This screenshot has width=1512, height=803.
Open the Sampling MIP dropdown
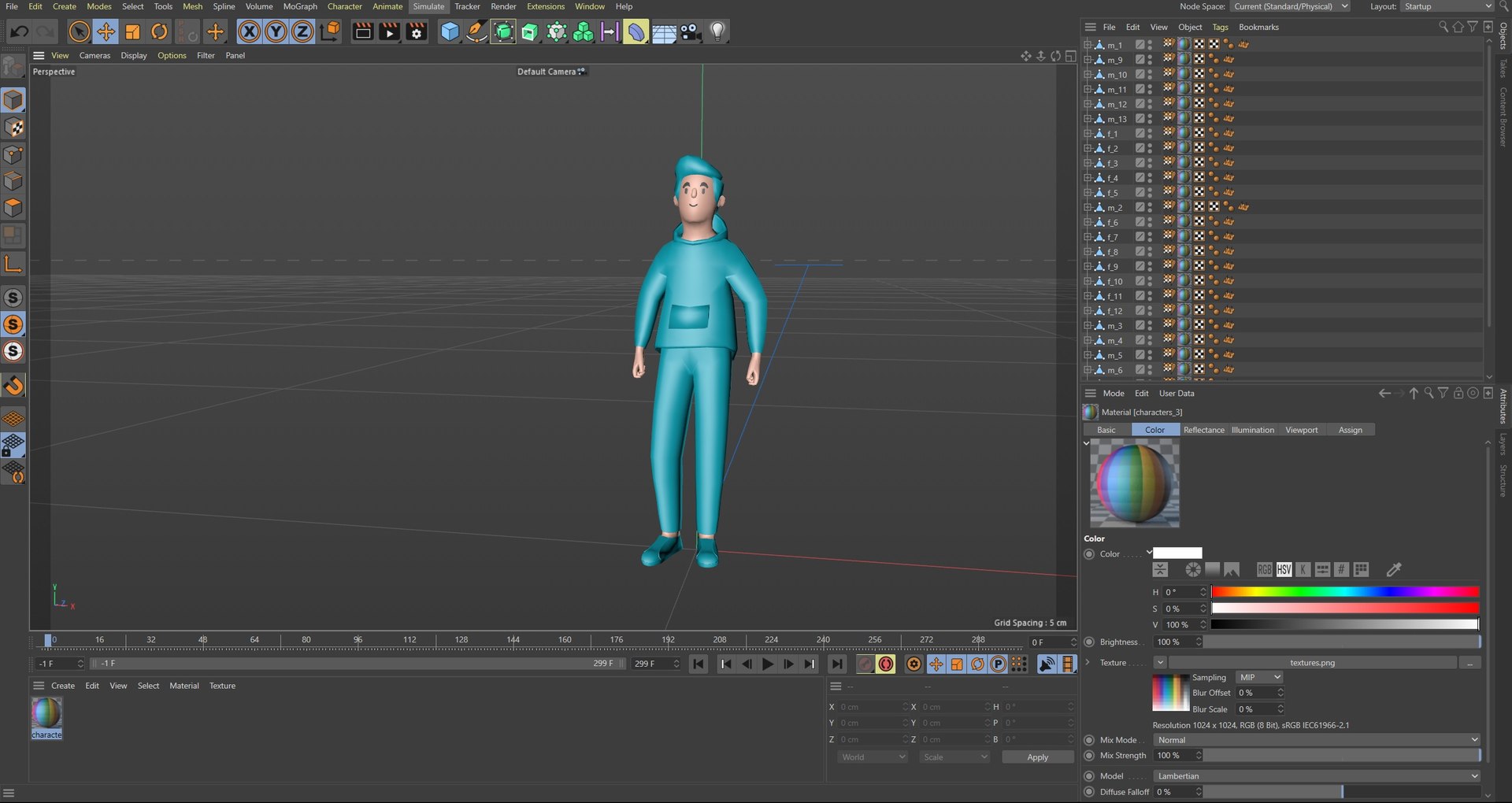click(1259, 678)
